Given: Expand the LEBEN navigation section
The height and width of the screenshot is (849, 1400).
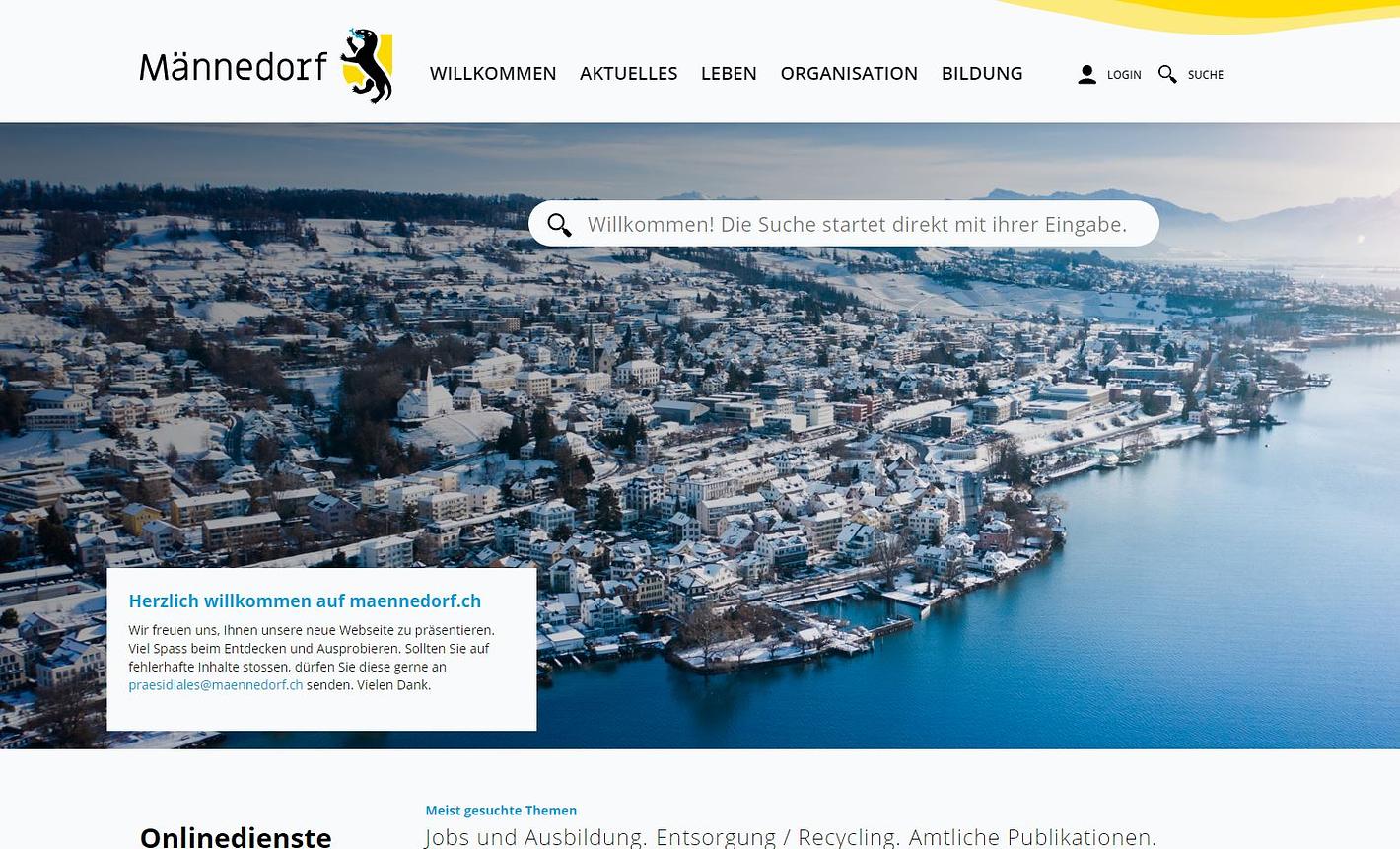Looking at the screenshot, I should point(729,74).
